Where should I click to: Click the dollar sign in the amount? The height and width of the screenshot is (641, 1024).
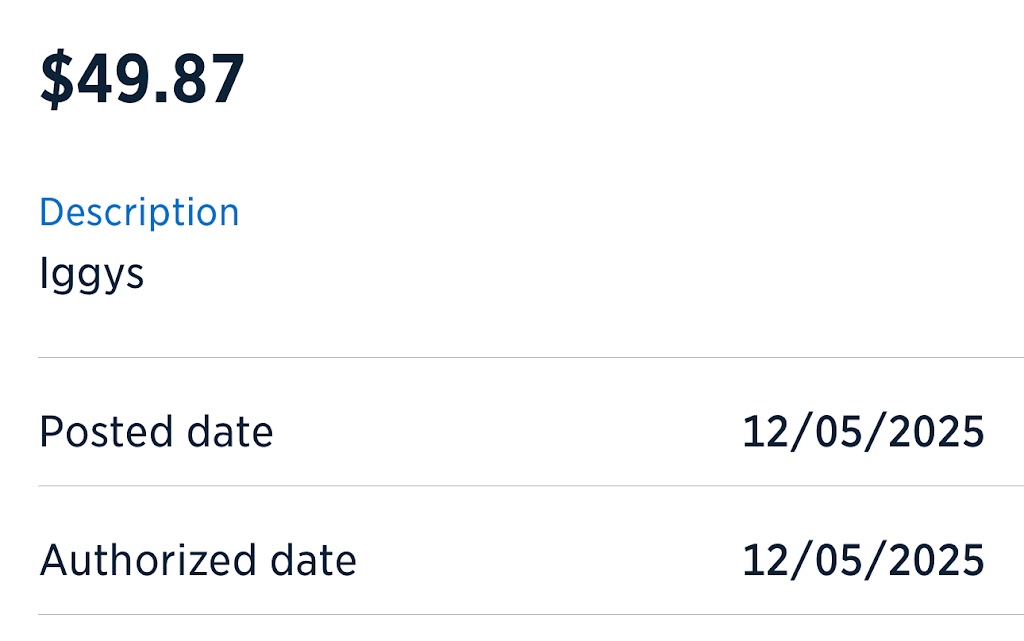[x=57, y=79]
